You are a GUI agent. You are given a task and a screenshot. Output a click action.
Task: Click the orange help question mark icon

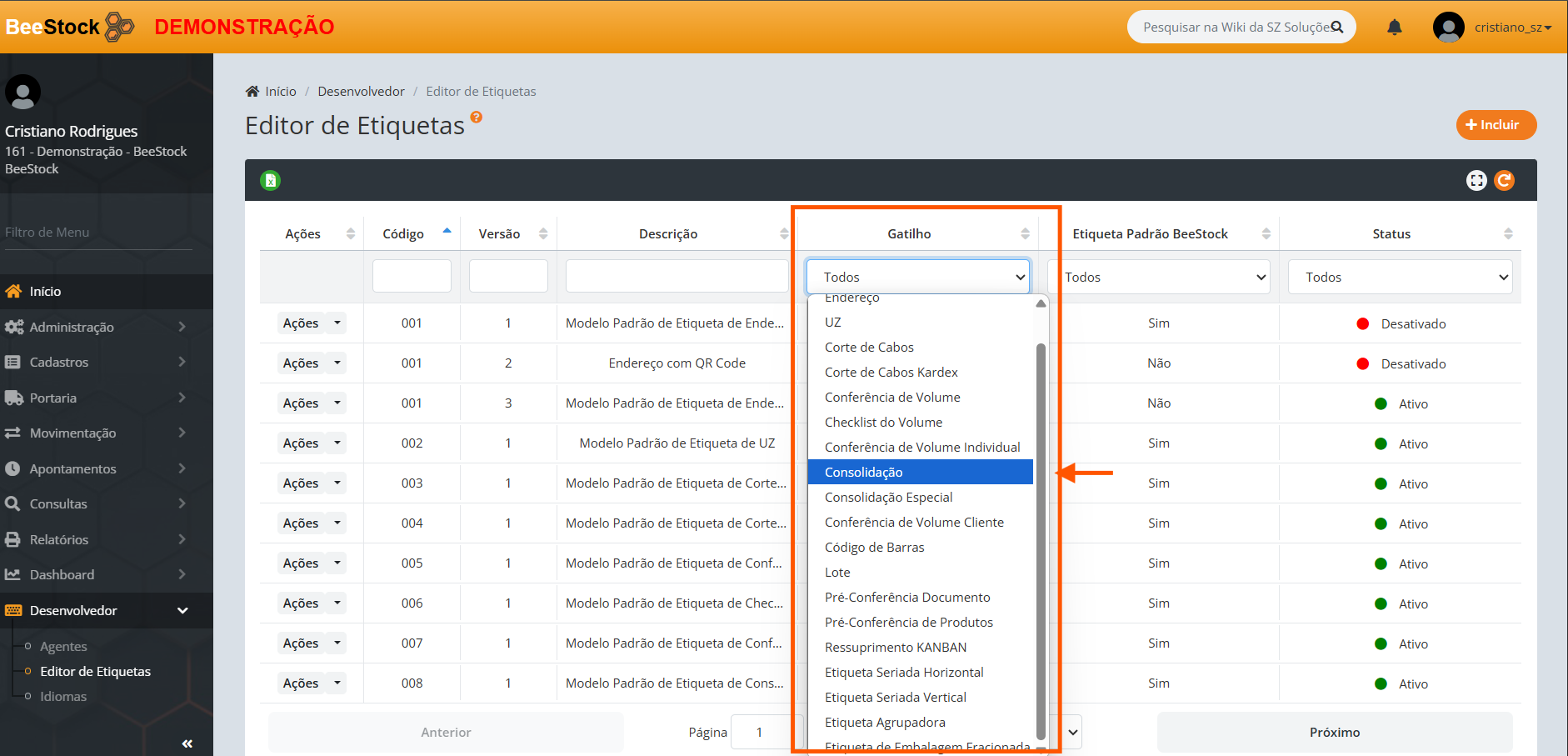point(477,118)
